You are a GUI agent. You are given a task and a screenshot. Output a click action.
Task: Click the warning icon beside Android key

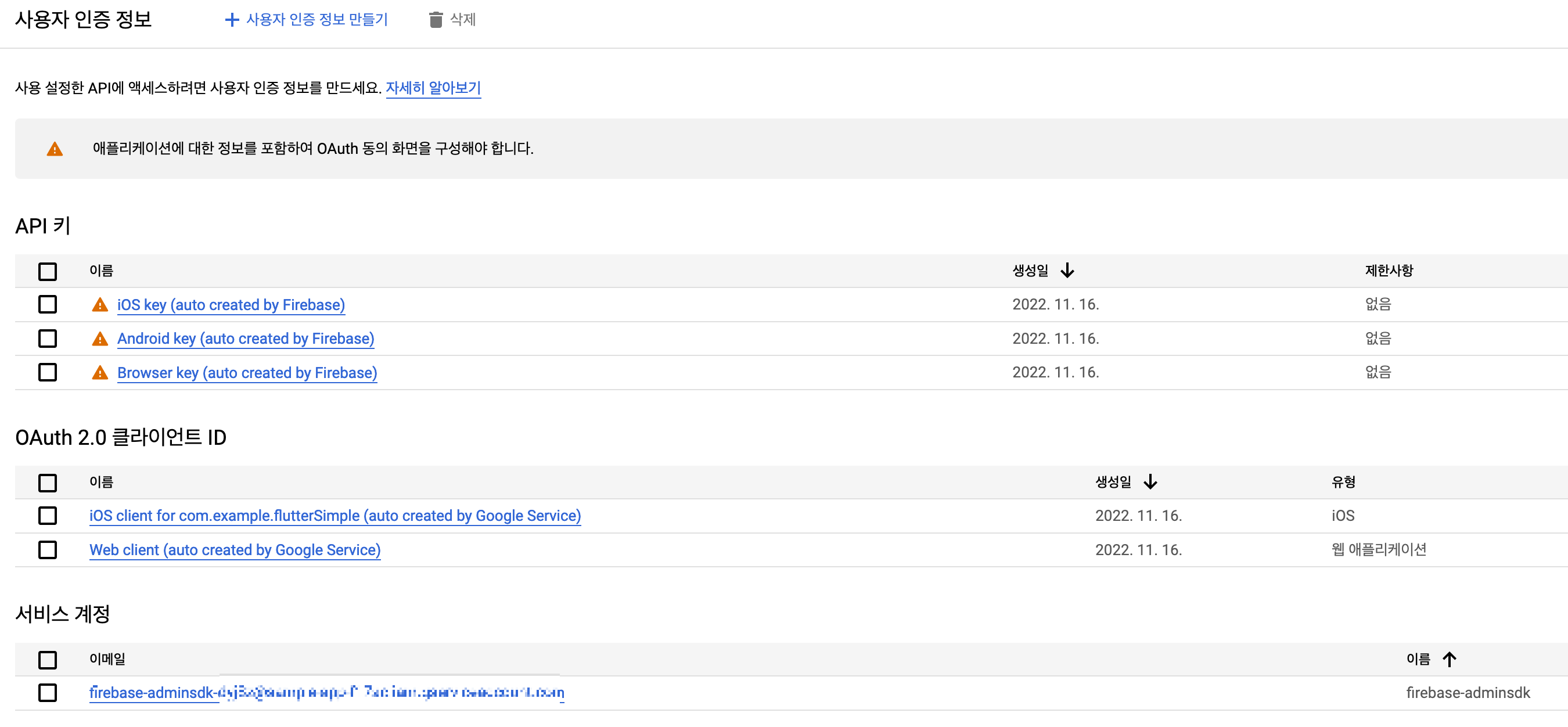point(100,339)
